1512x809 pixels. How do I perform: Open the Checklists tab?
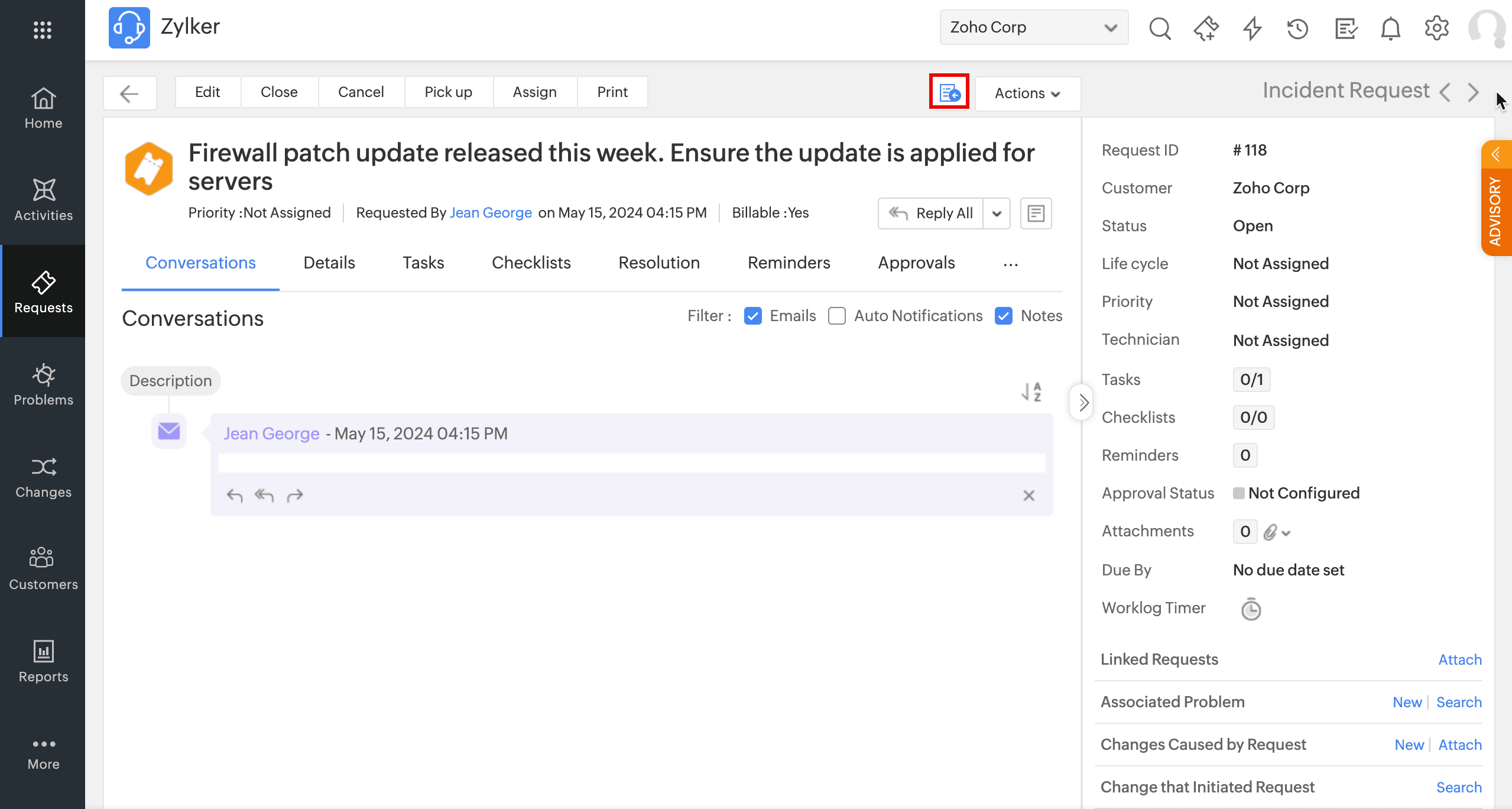[531, 263]
